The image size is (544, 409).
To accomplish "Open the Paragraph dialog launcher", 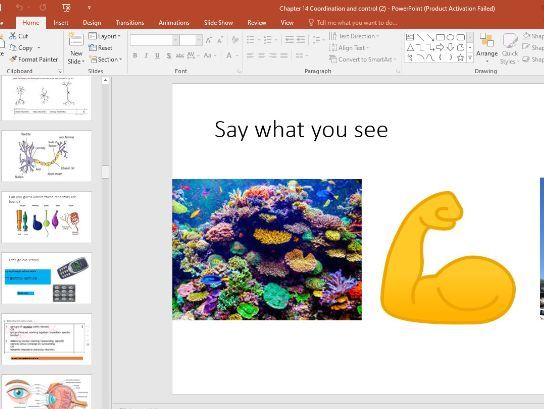I will tap(398, 71).
